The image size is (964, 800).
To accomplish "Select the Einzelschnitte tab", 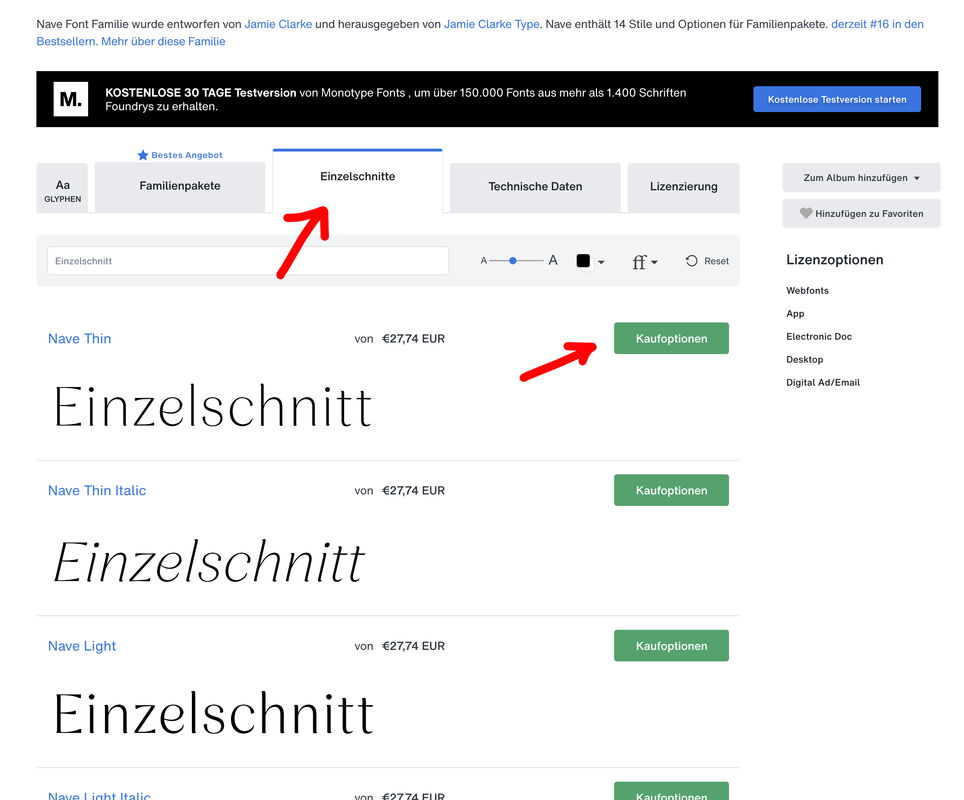I will pos(357,180).
